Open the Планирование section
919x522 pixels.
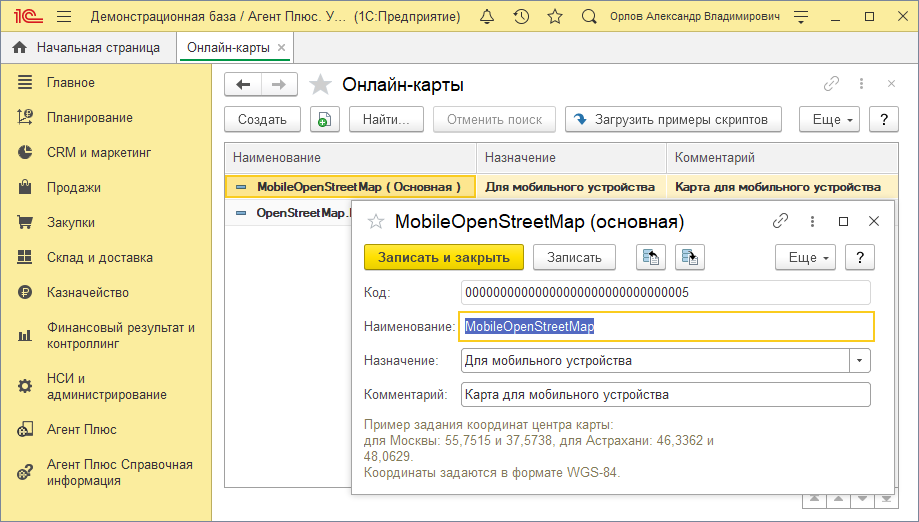[90, 117]
